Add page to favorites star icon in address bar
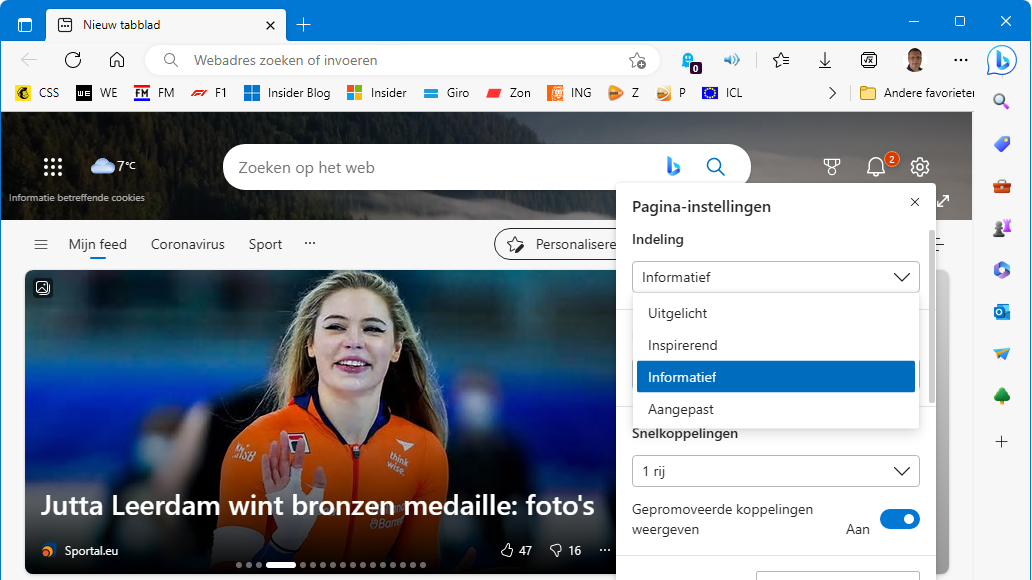This screenshot has width=1032, height=580. [x=637, y=61]
